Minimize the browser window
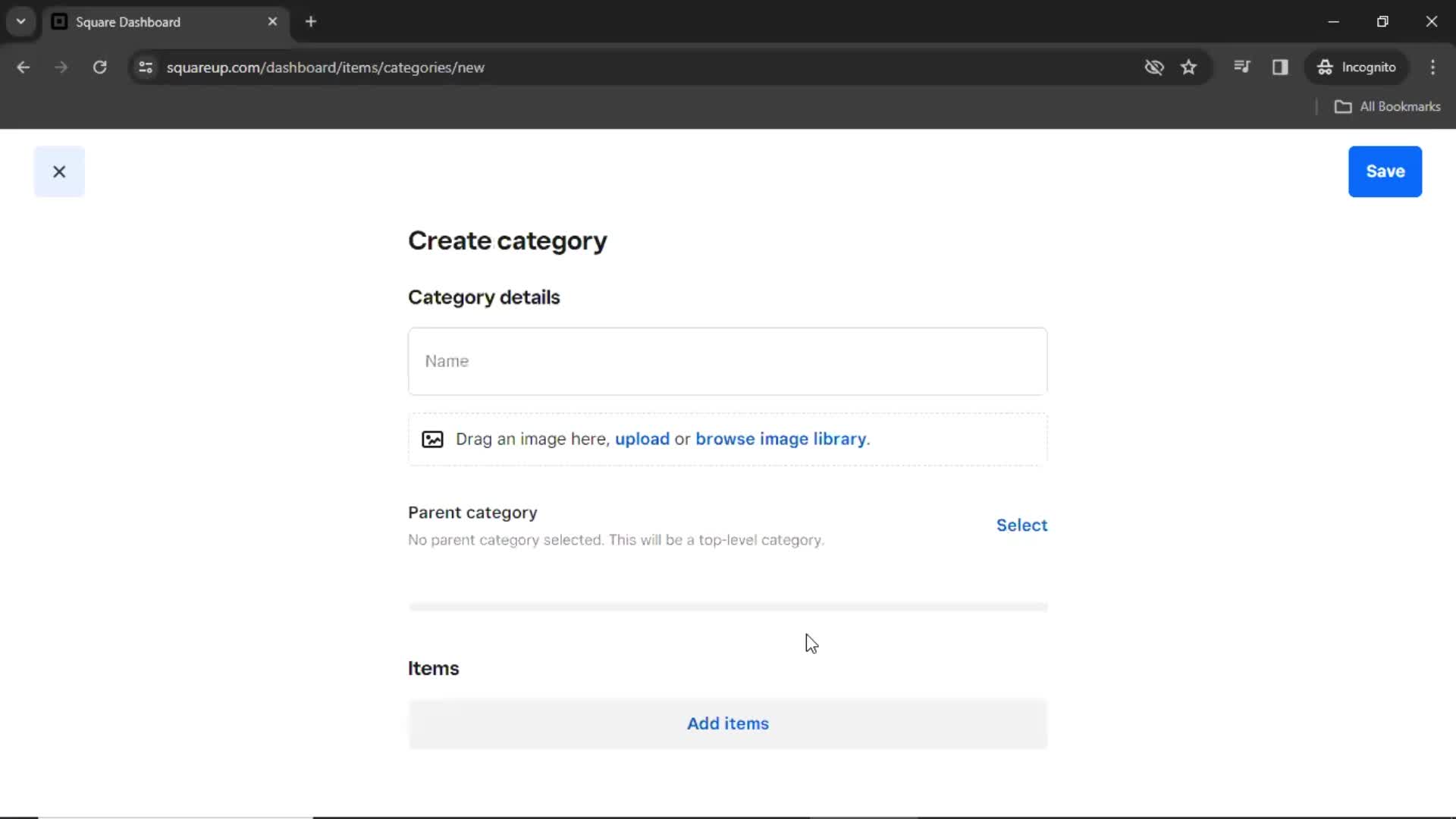 [x=1333, y=22]
